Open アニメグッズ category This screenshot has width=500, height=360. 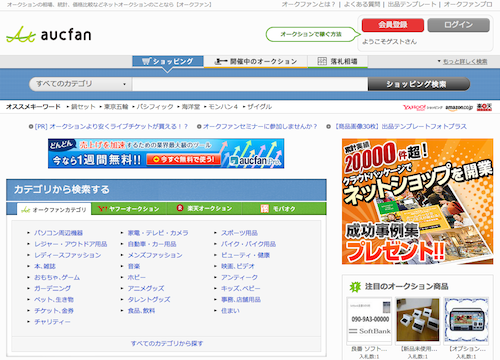point(146,288)
